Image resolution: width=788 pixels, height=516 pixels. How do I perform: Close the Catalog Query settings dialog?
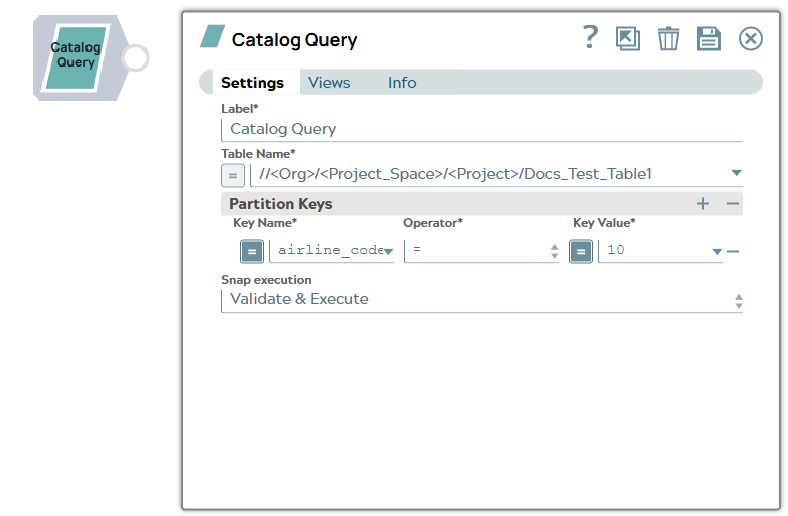click(750, 39)
